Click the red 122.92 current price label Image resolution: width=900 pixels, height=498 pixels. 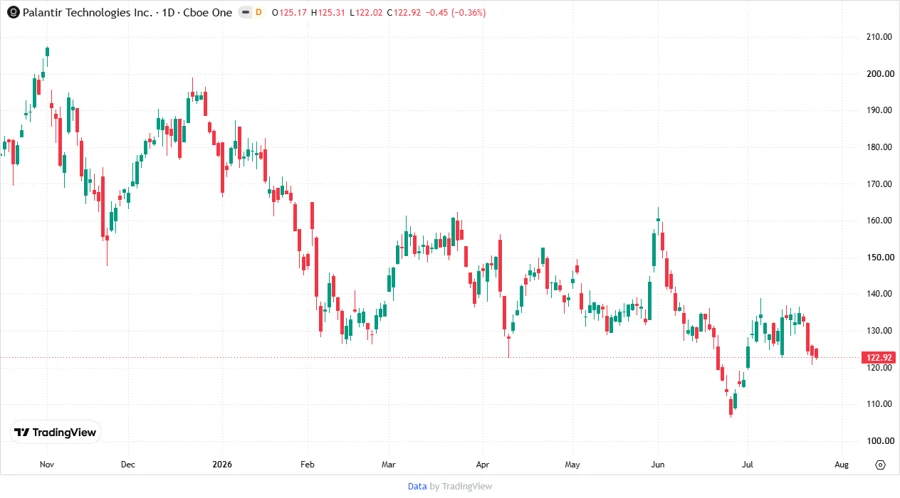click(x=879, y=357)
